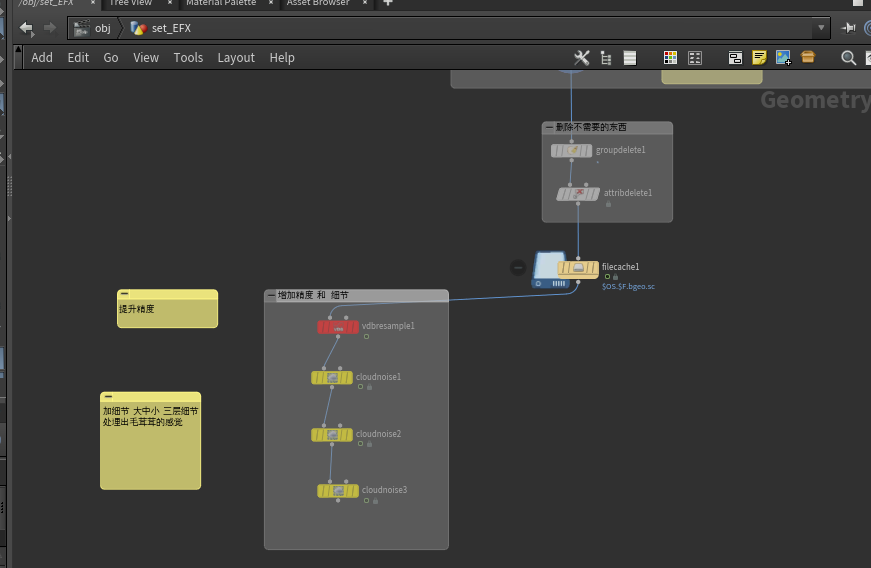The height and width of the screenshot is (568, 871).
Task: Open the Help menu
Action: (x=282, y=58)
